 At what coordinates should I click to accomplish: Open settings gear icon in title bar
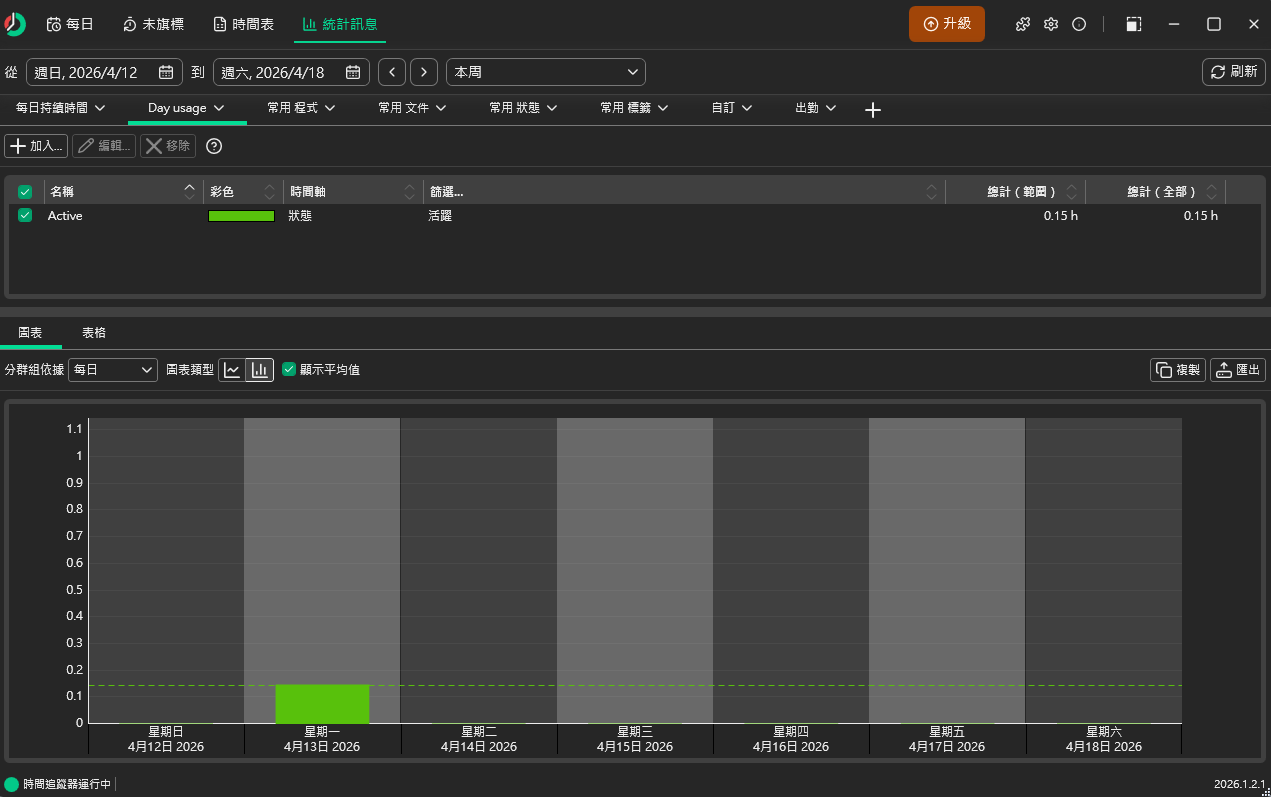point(1051,24)
